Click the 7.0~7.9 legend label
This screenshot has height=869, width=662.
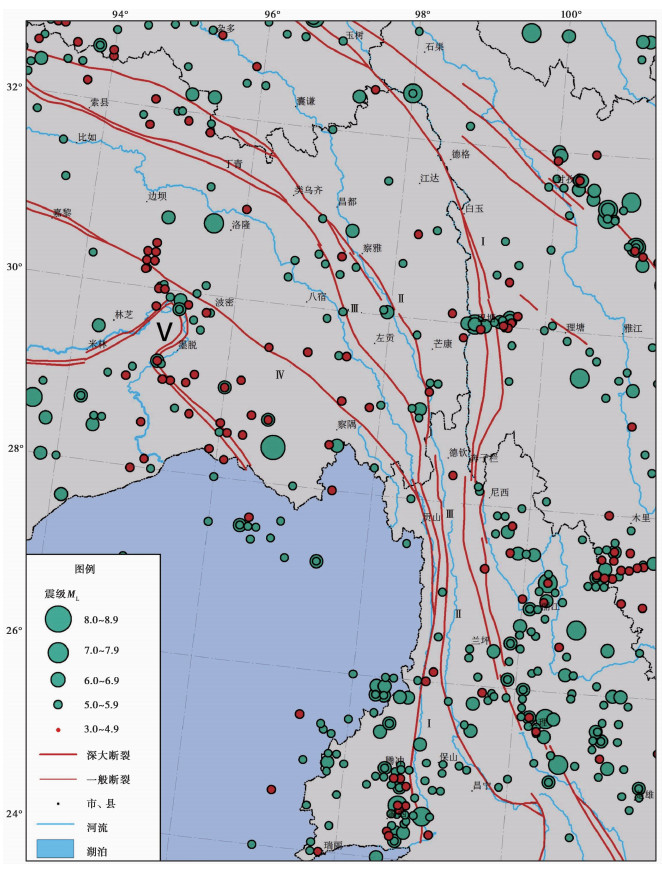click(x=101, y=650)
